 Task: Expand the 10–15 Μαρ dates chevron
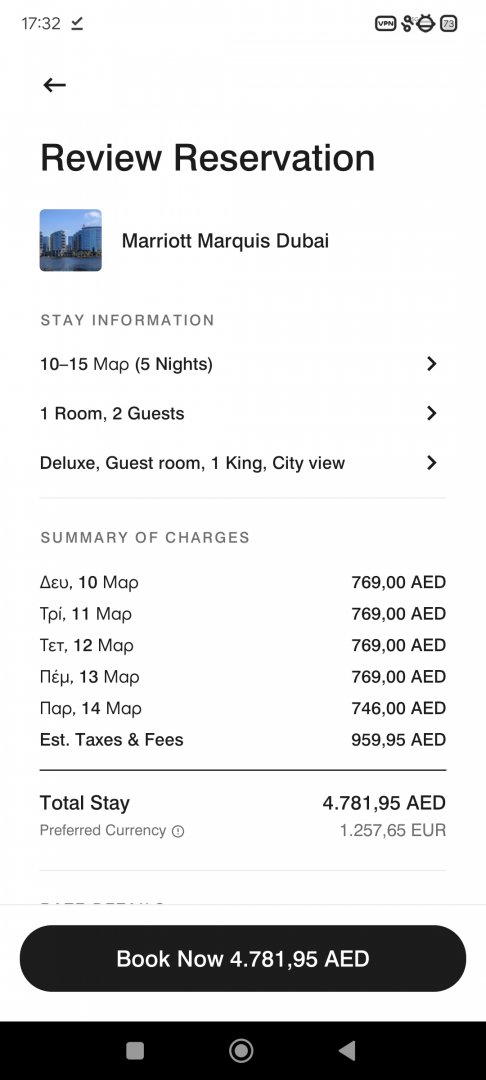tap(432, 364)
